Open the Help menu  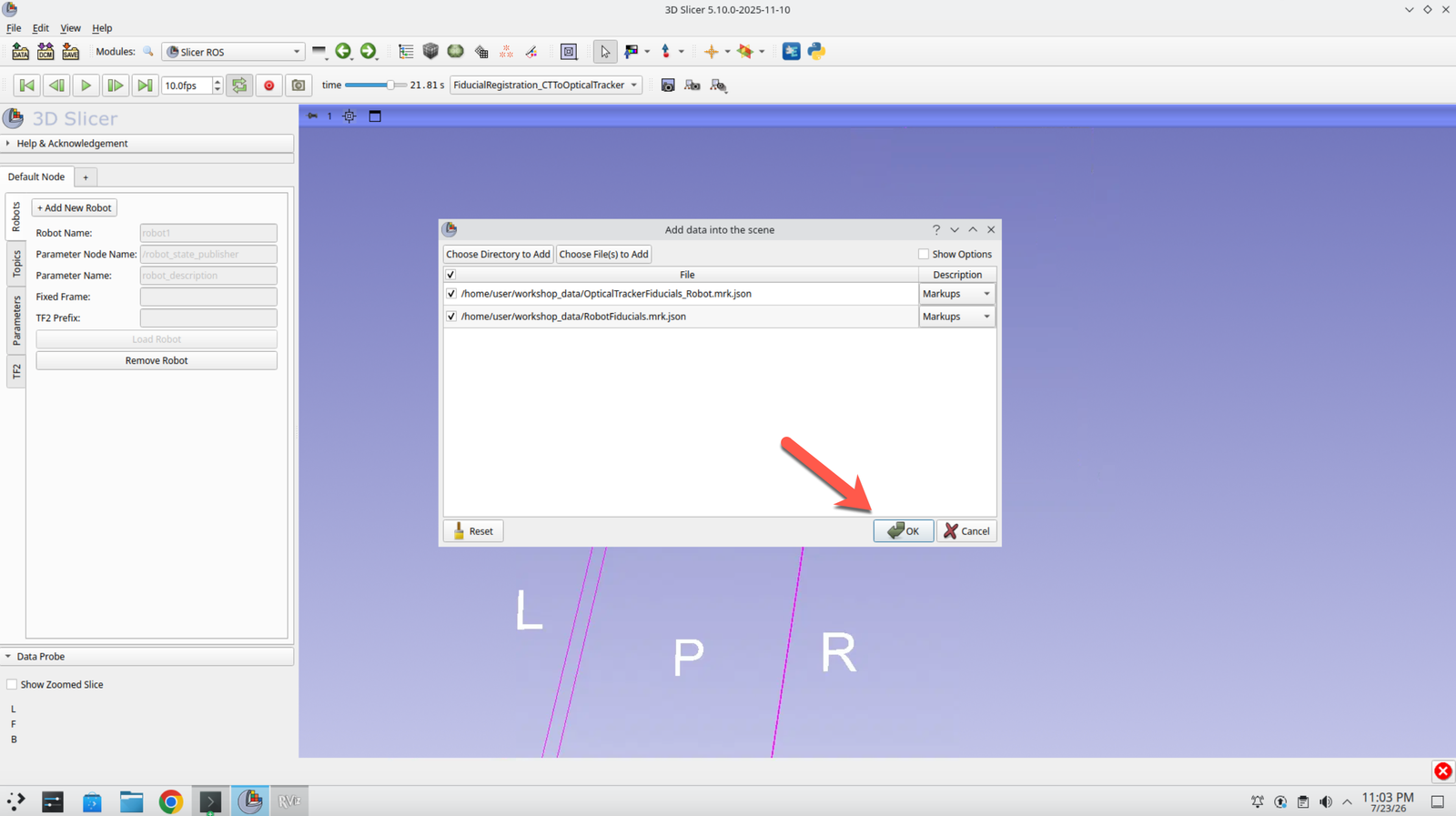(102, 28)
